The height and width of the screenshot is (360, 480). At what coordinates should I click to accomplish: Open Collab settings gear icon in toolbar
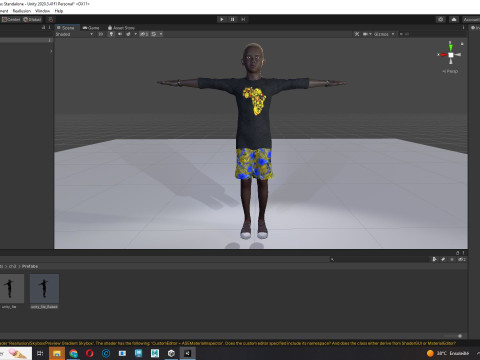pyautogui.click(x=441, y=19)
